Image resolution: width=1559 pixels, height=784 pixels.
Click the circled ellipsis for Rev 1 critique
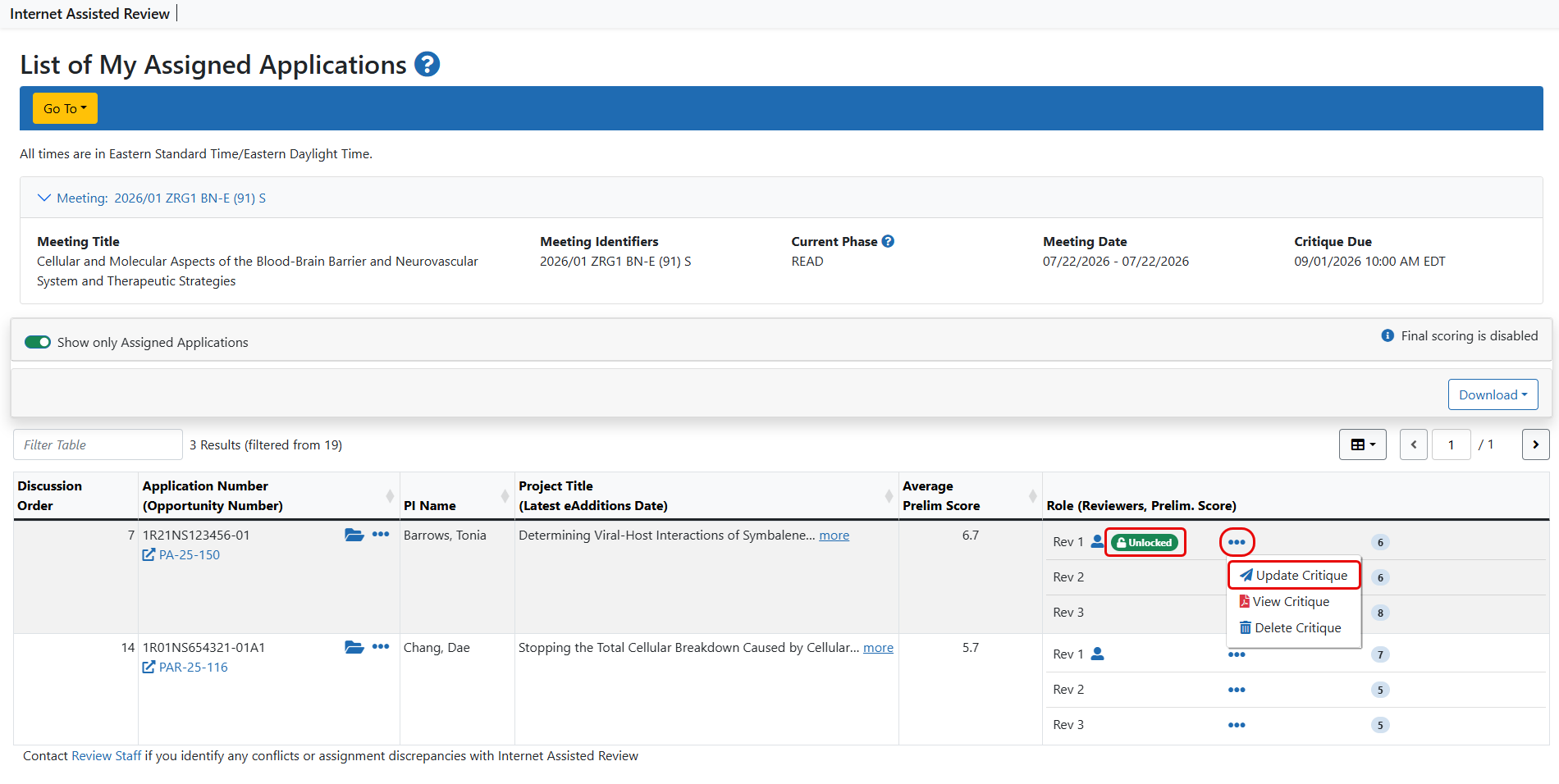pos(1237,542)
